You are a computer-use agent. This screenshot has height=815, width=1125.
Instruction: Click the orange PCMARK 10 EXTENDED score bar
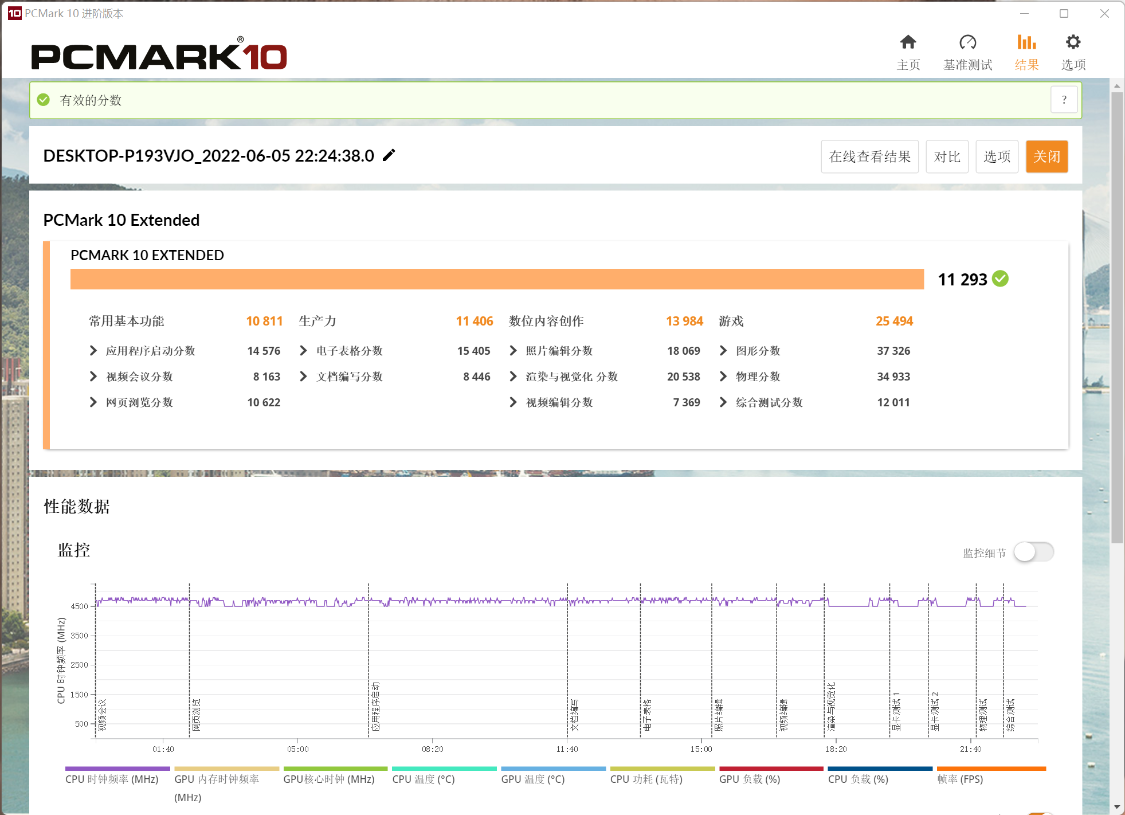497,279
